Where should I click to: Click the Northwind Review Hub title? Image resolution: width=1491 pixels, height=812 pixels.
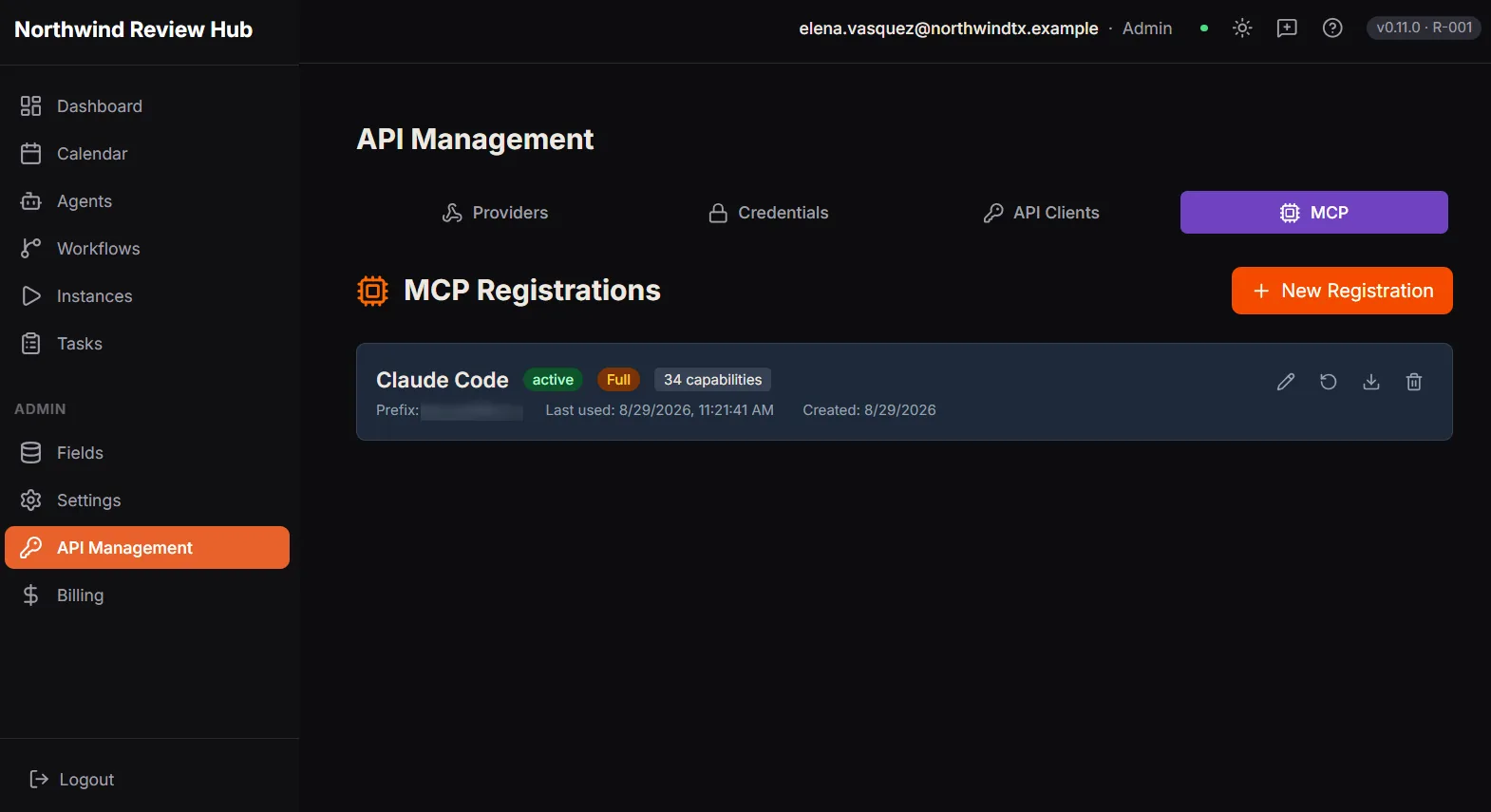(134, 29)
